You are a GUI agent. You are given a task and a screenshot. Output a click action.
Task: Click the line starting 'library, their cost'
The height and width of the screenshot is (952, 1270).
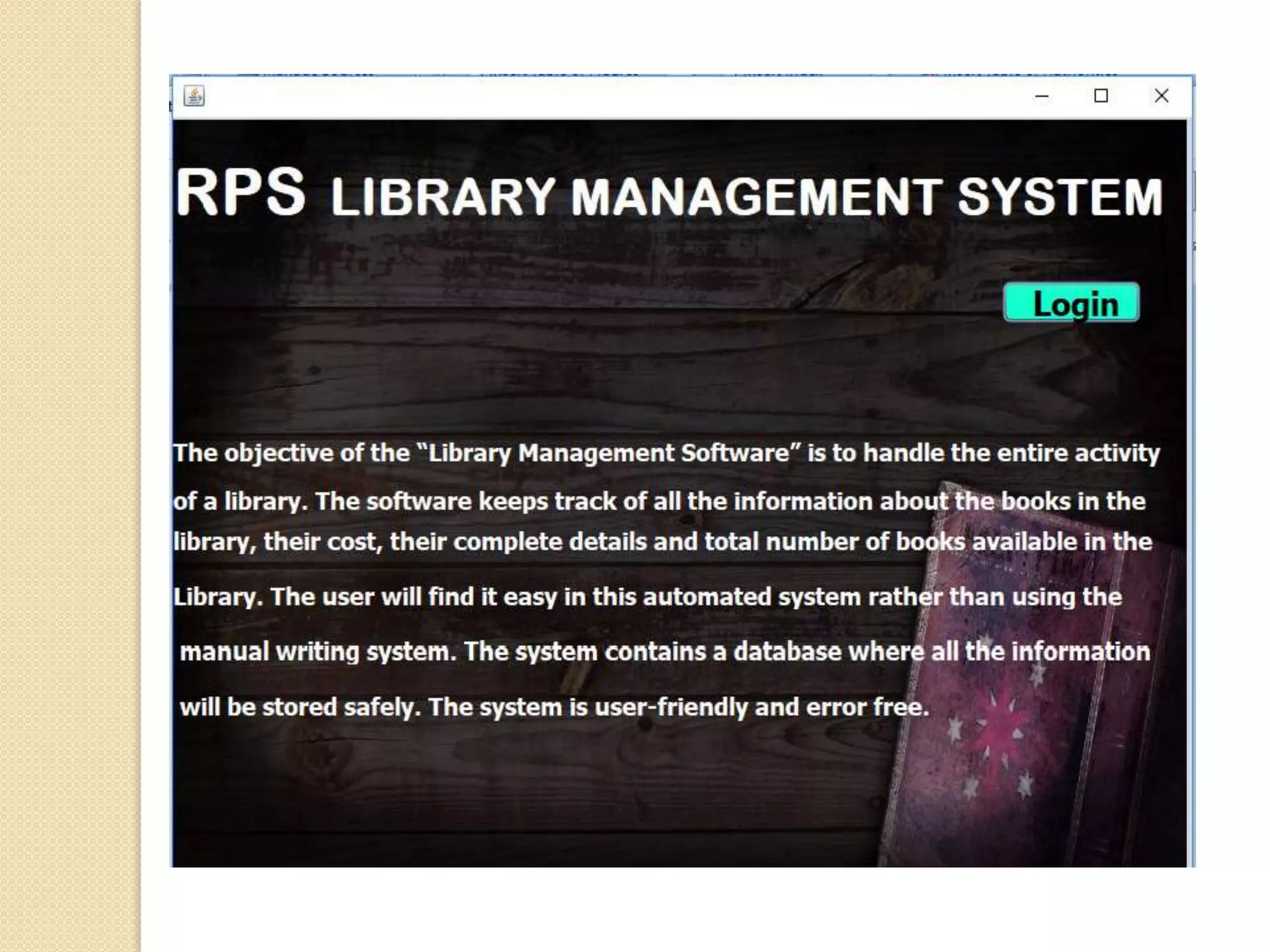662,542
